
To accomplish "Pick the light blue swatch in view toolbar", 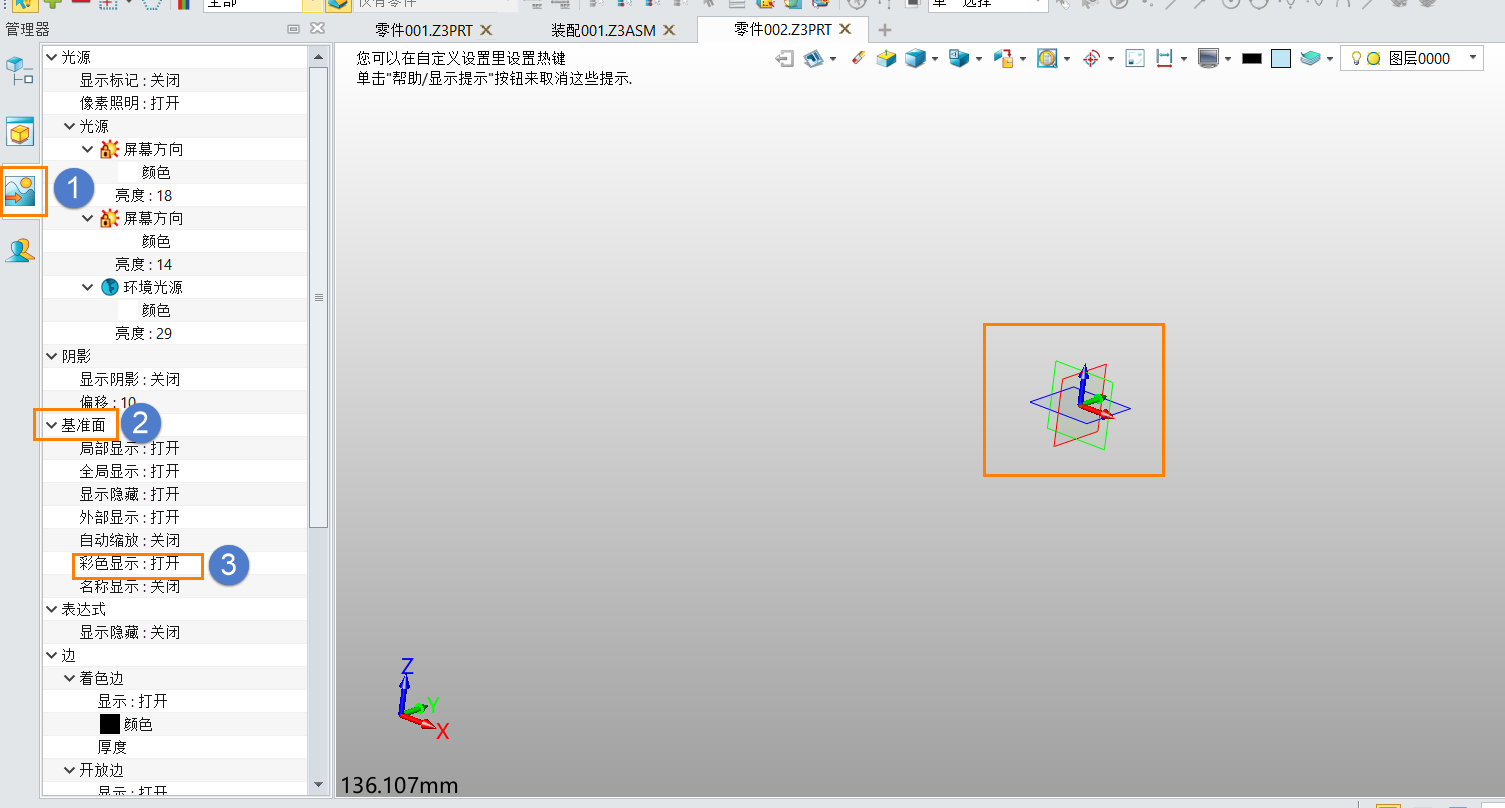I will (1281, 59).
